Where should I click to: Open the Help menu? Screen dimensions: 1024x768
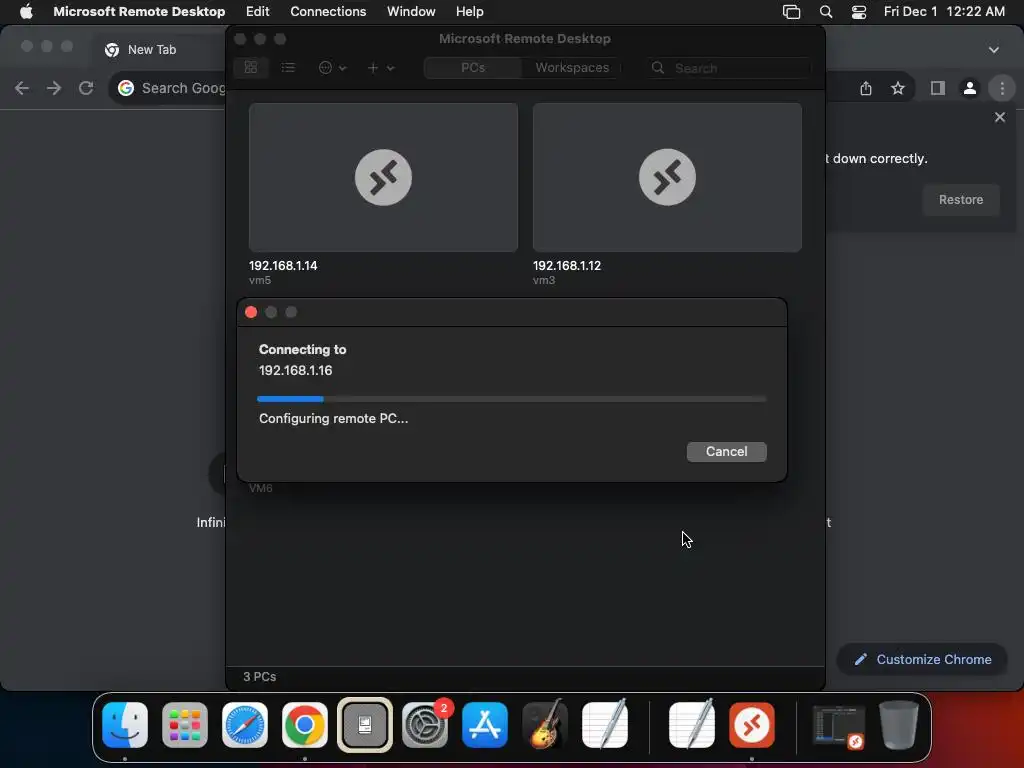click(470, 11)
